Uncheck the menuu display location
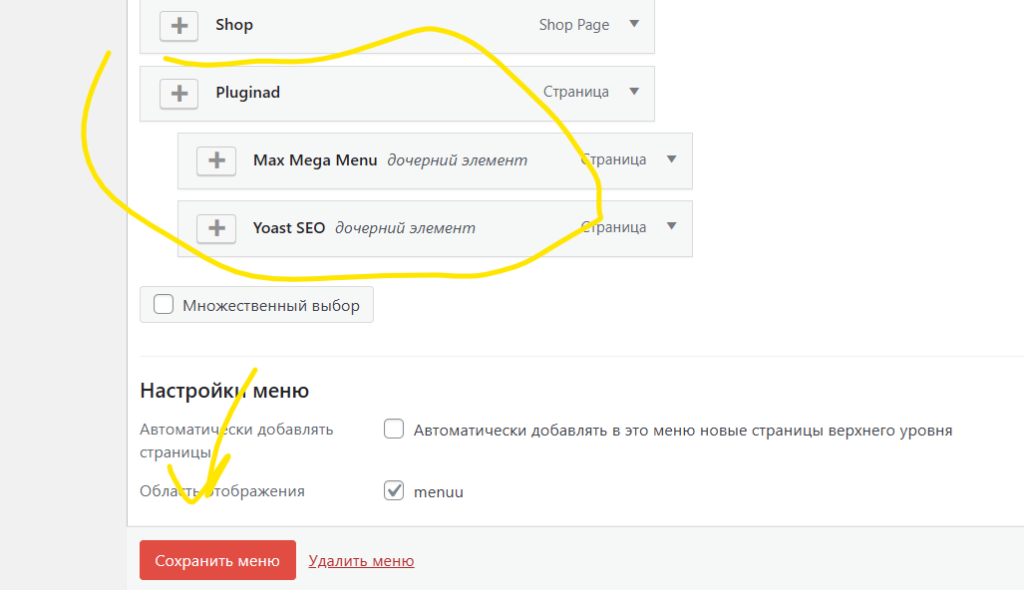This screenshot has width=1024, height=590. tap(394, 490)
